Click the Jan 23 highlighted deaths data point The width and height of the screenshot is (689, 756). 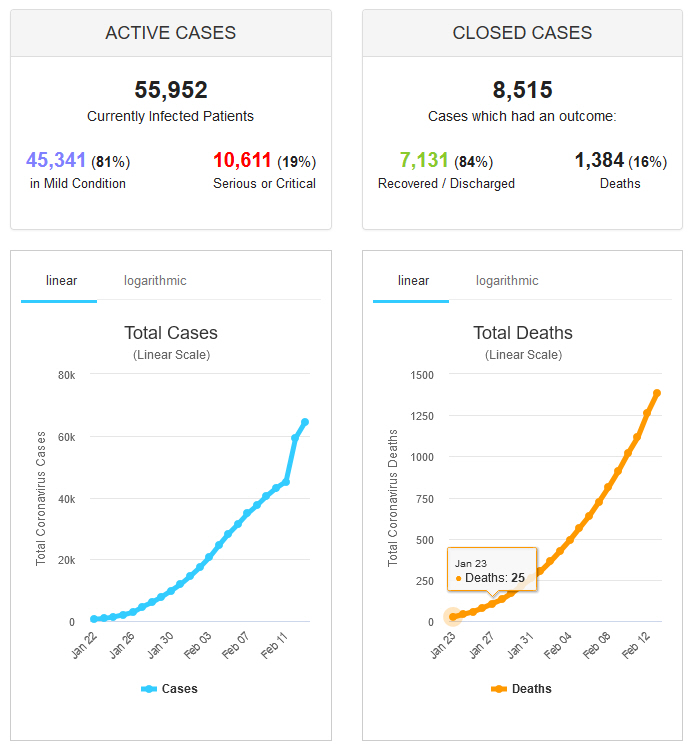coord(452,617)
